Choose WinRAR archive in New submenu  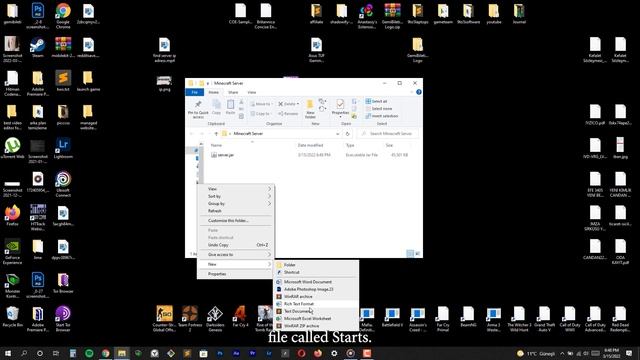[x=316, y=297]
